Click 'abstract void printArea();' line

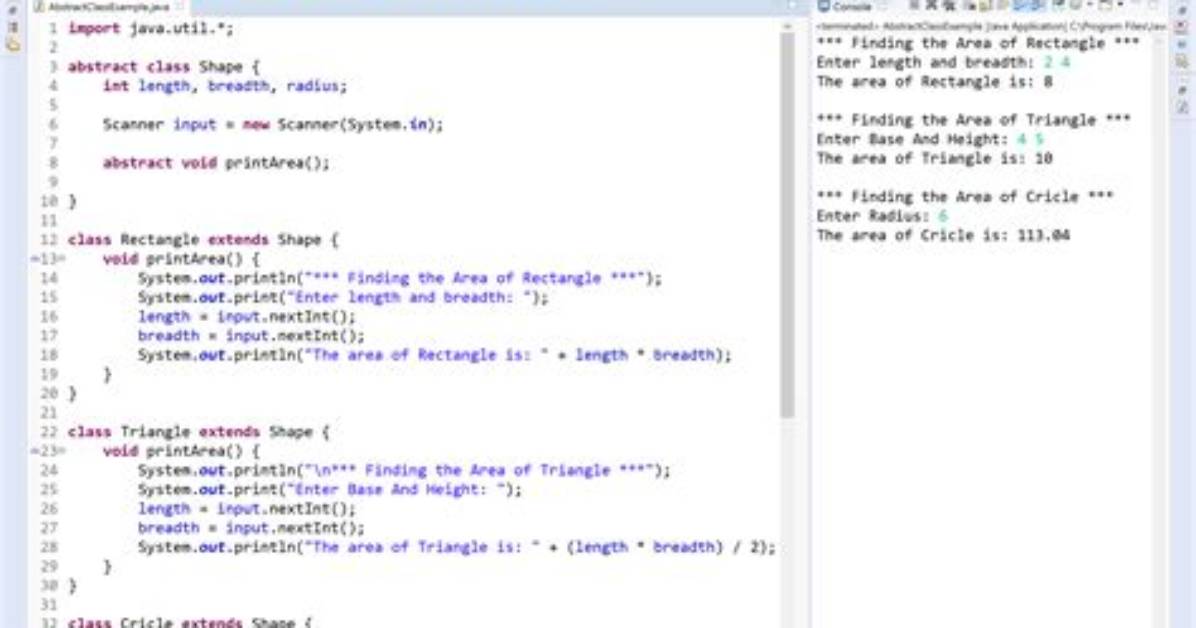217,163
